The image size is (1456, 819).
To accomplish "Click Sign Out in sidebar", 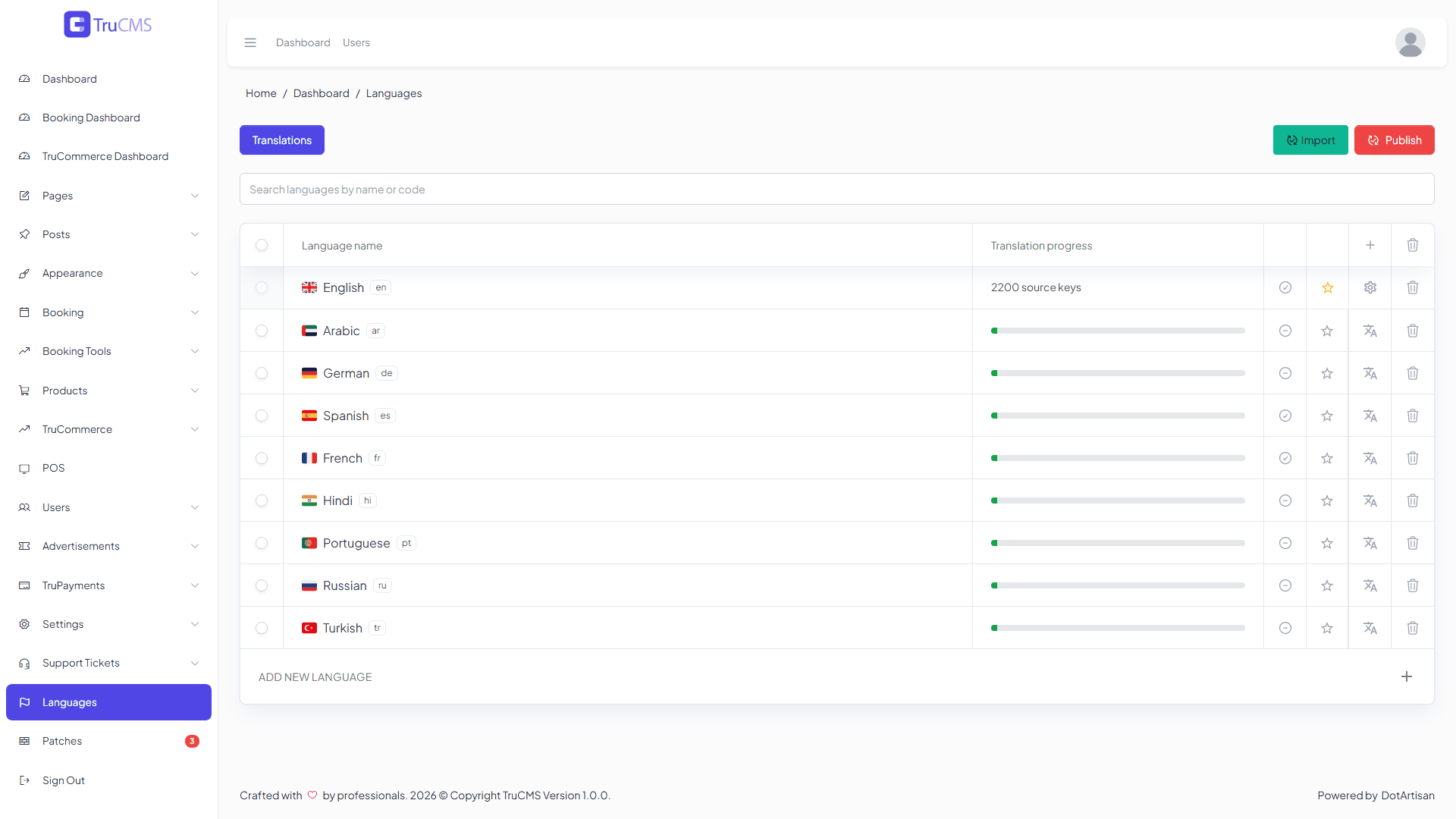I will (x=108, y=780).
